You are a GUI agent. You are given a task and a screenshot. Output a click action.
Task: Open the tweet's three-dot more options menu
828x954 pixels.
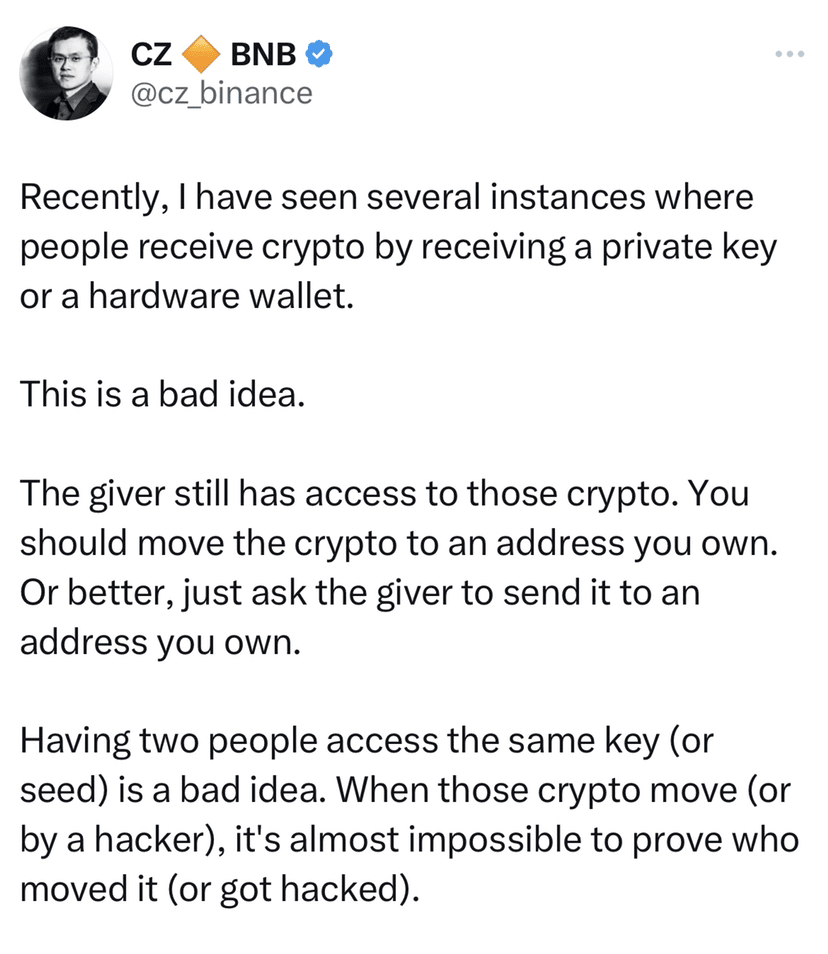coord(790,55)
